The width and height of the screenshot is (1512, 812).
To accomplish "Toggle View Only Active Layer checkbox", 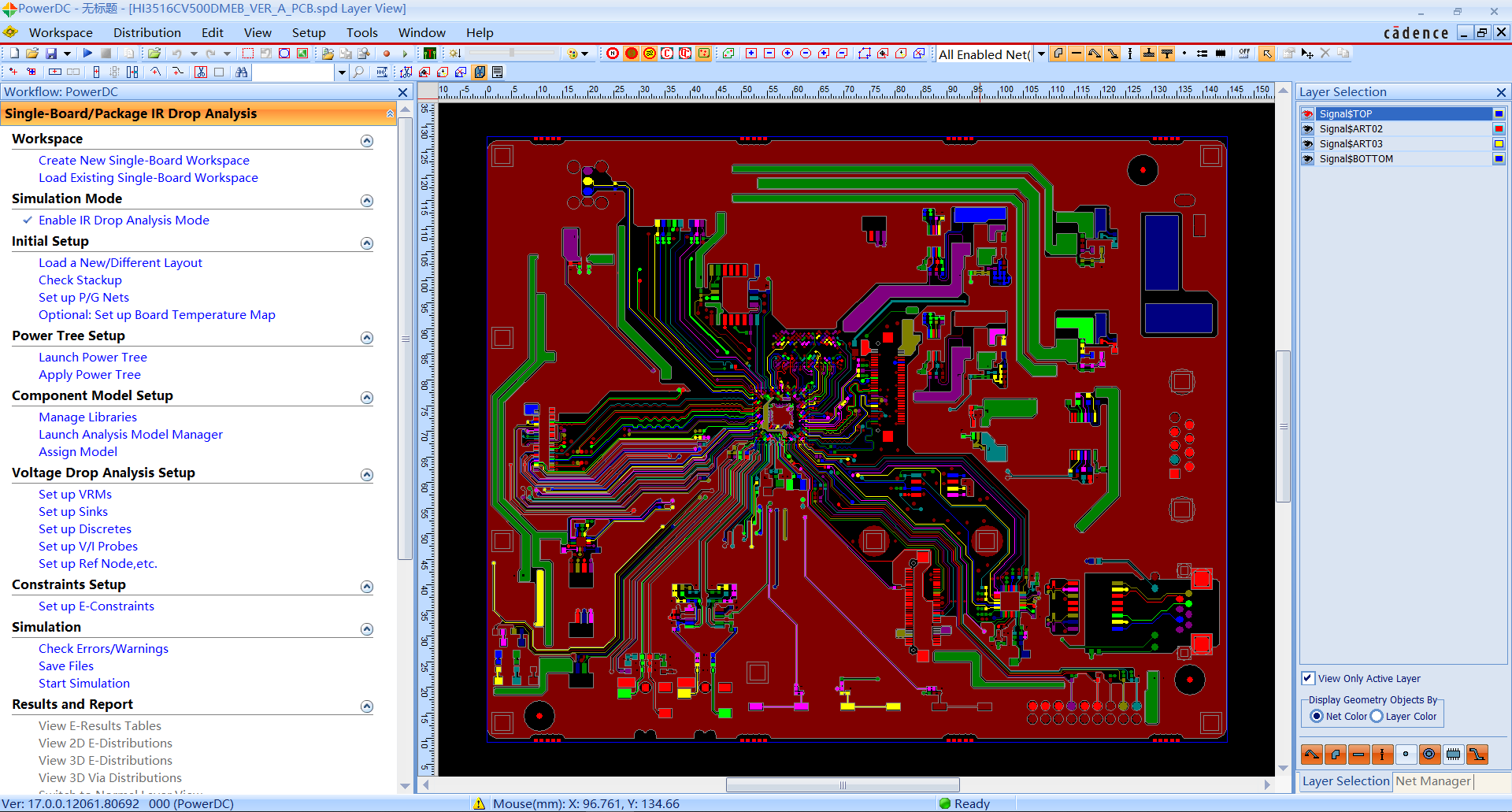I will click(x=1308, y=678).
